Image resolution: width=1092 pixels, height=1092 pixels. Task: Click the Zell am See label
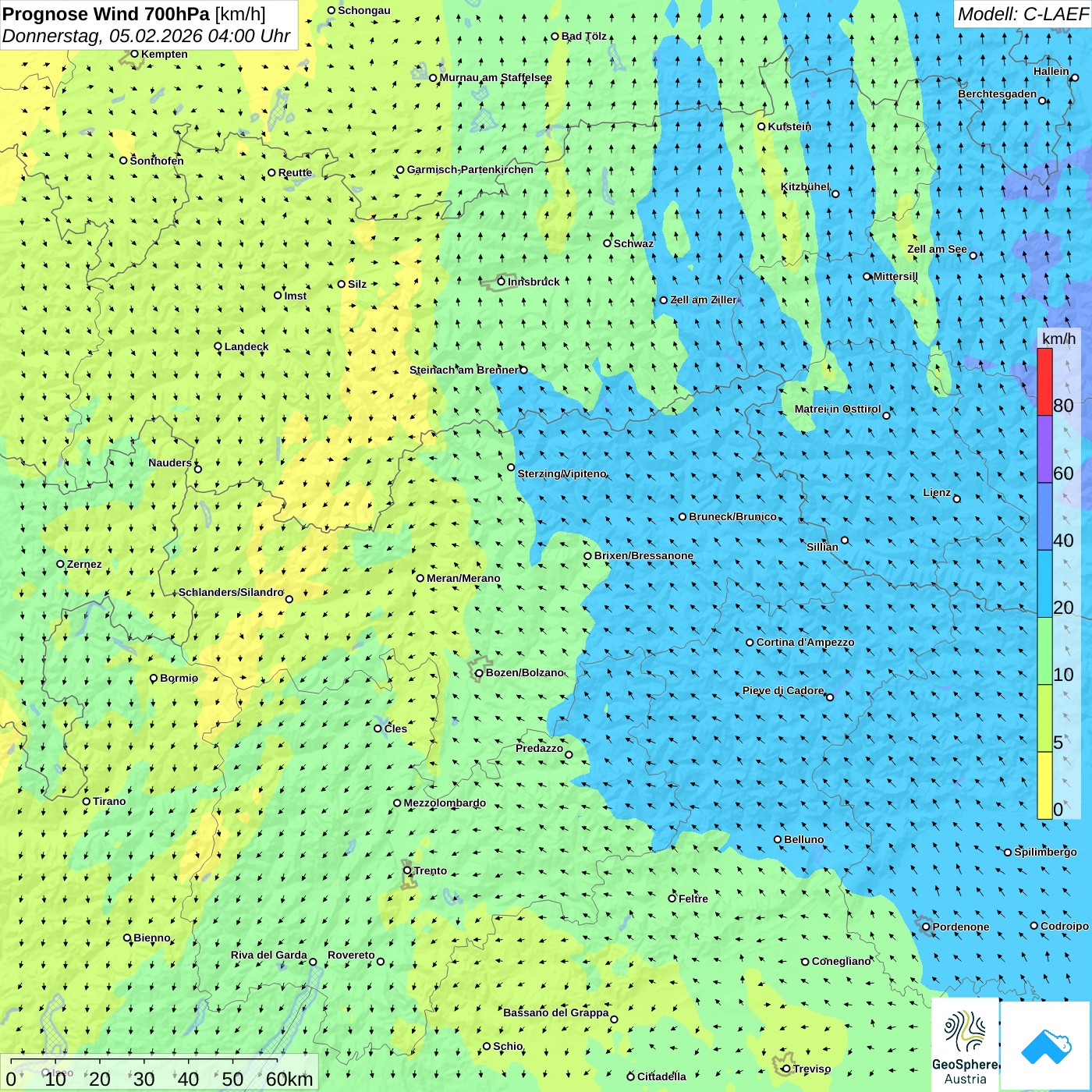coord(937,249)
